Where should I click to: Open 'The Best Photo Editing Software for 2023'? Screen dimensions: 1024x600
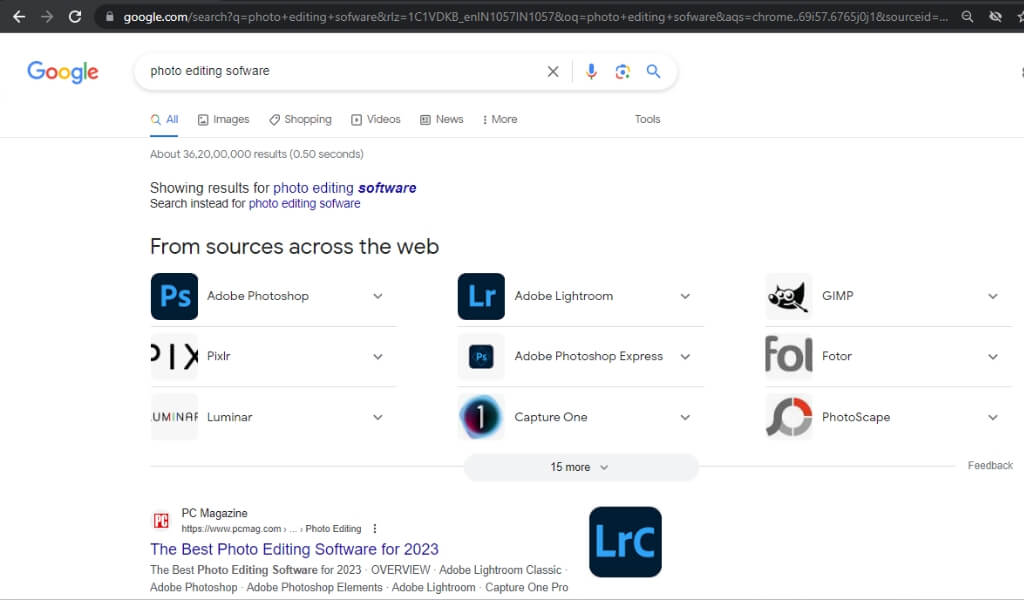coord(295,549)
